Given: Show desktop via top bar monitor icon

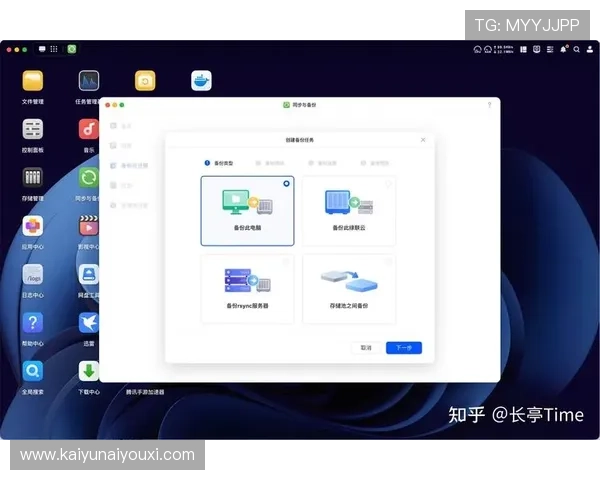Looking at the screenshot, I should (x=42, y=49).
